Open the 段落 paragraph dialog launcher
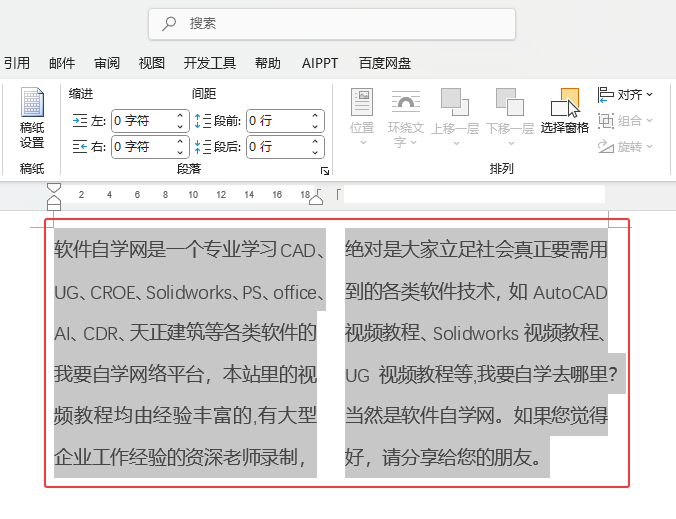Viewport: 676px width, 519px height. [x=325, y=171]
